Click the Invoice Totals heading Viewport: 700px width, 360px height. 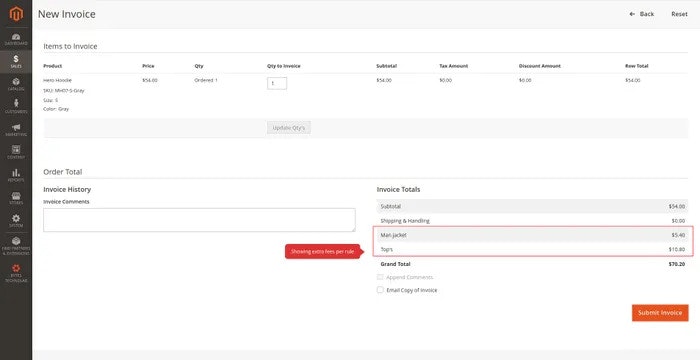[398, 189]
